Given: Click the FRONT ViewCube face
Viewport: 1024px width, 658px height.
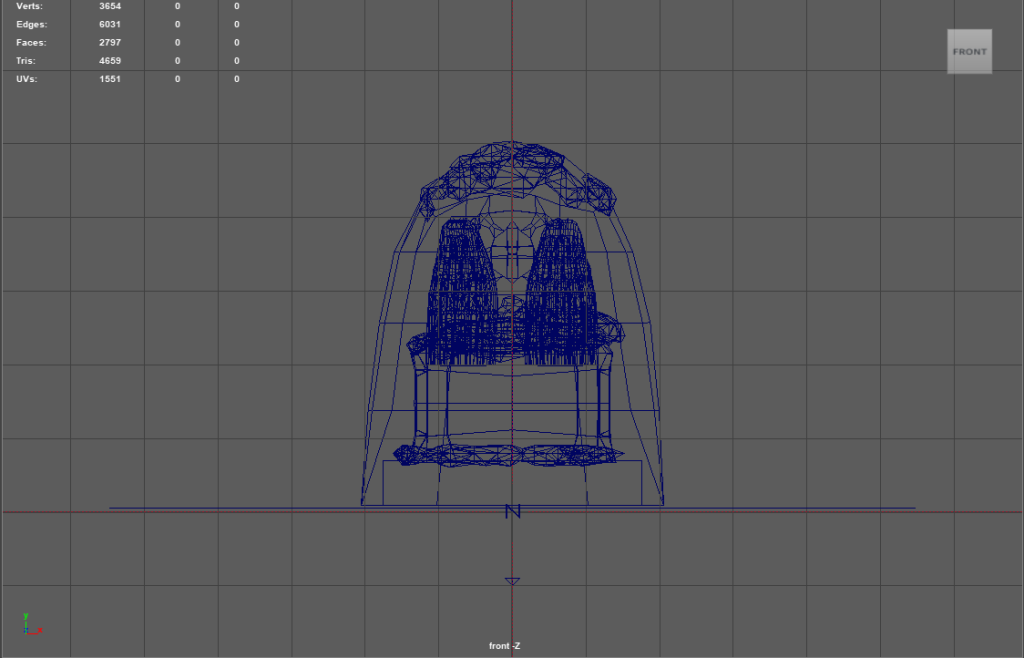Looking at the screenshot, I should pos(969,52).
